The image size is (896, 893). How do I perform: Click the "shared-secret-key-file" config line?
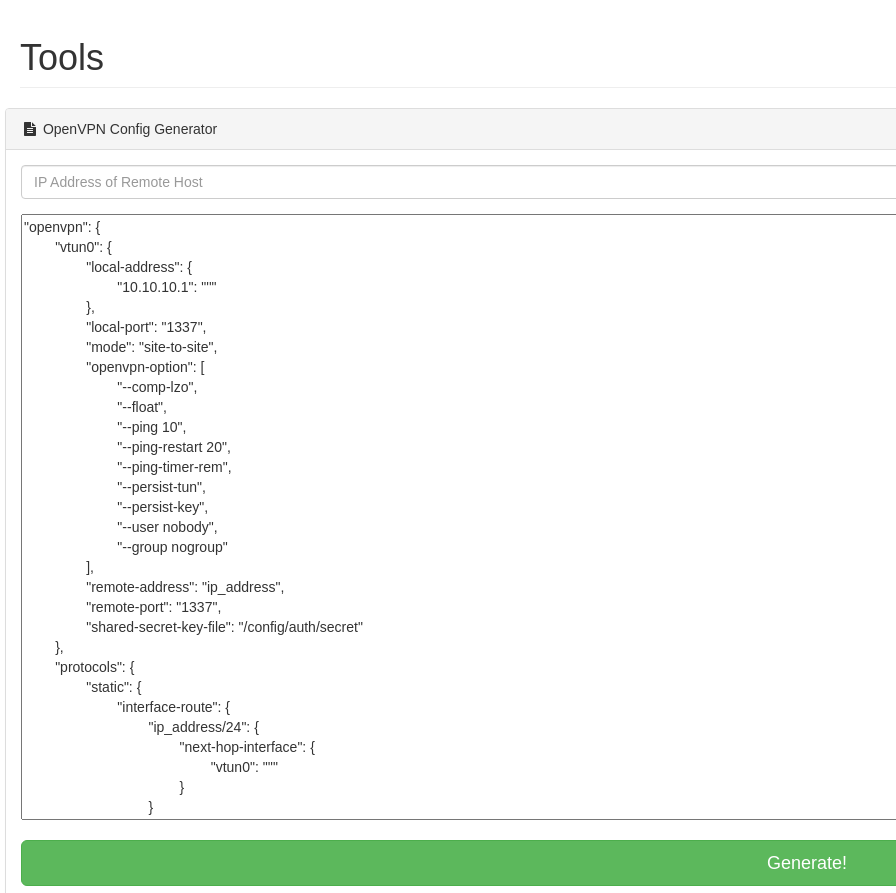click(224, 627)
